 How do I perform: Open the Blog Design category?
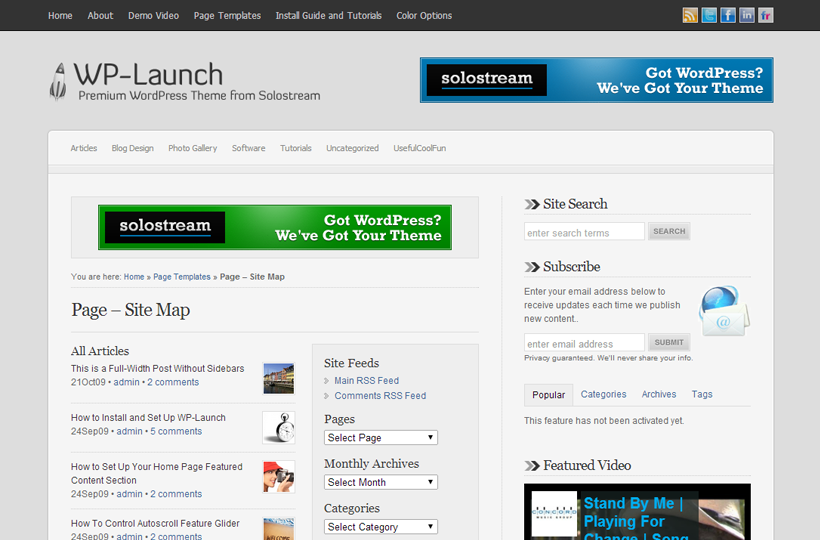pyautogui.click(x=132, y=148)
